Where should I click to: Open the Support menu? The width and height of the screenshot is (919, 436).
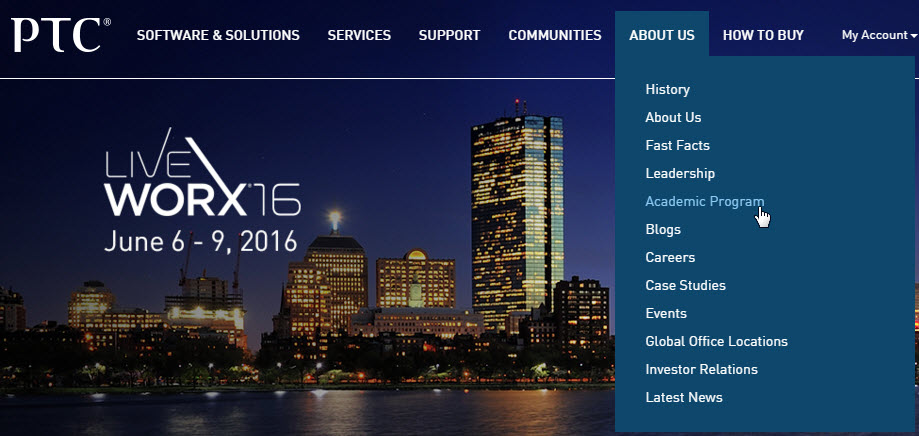(x=450, y=35)
